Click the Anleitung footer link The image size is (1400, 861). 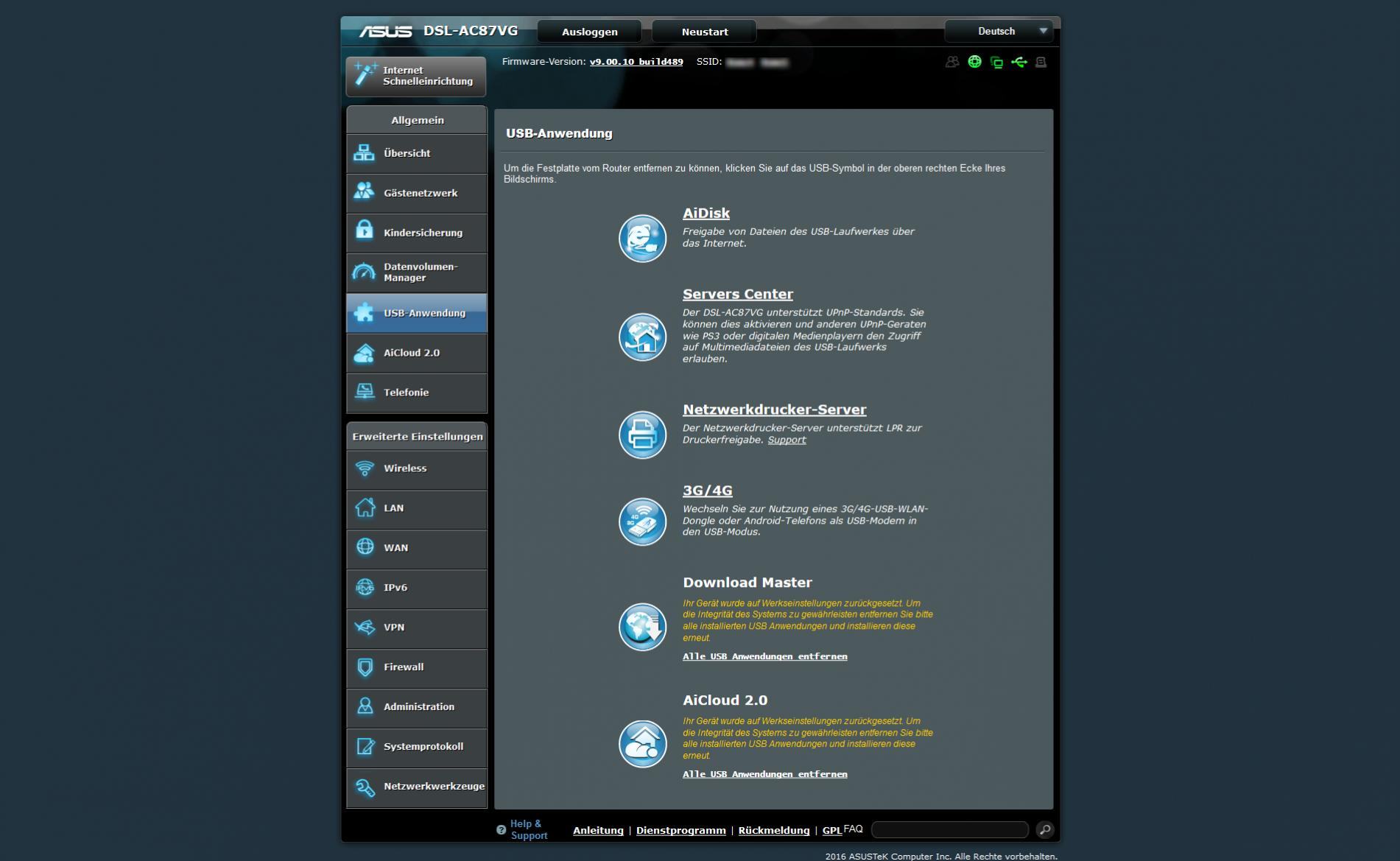[598, 830]
